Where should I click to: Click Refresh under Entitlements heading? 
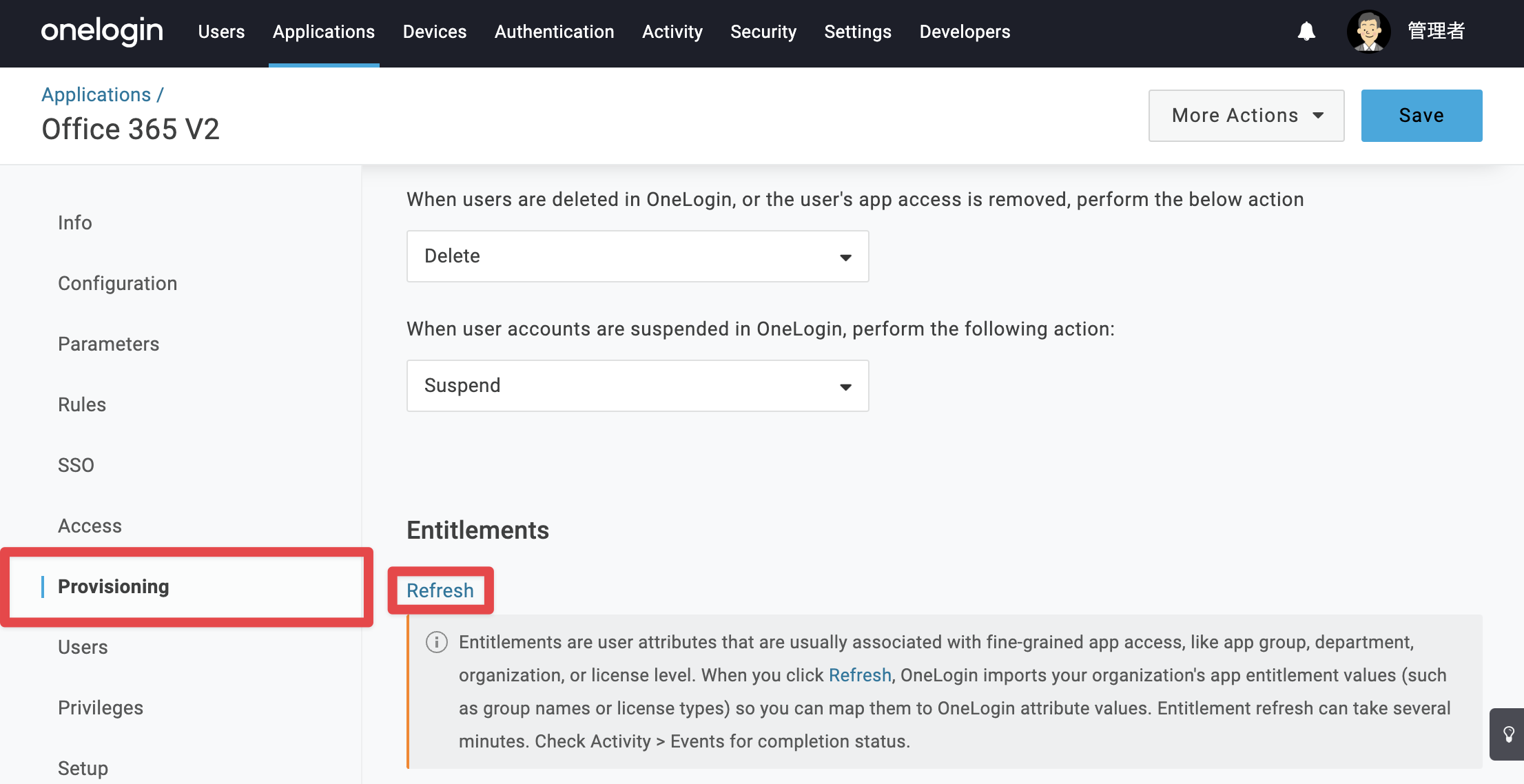coord(440,590)
